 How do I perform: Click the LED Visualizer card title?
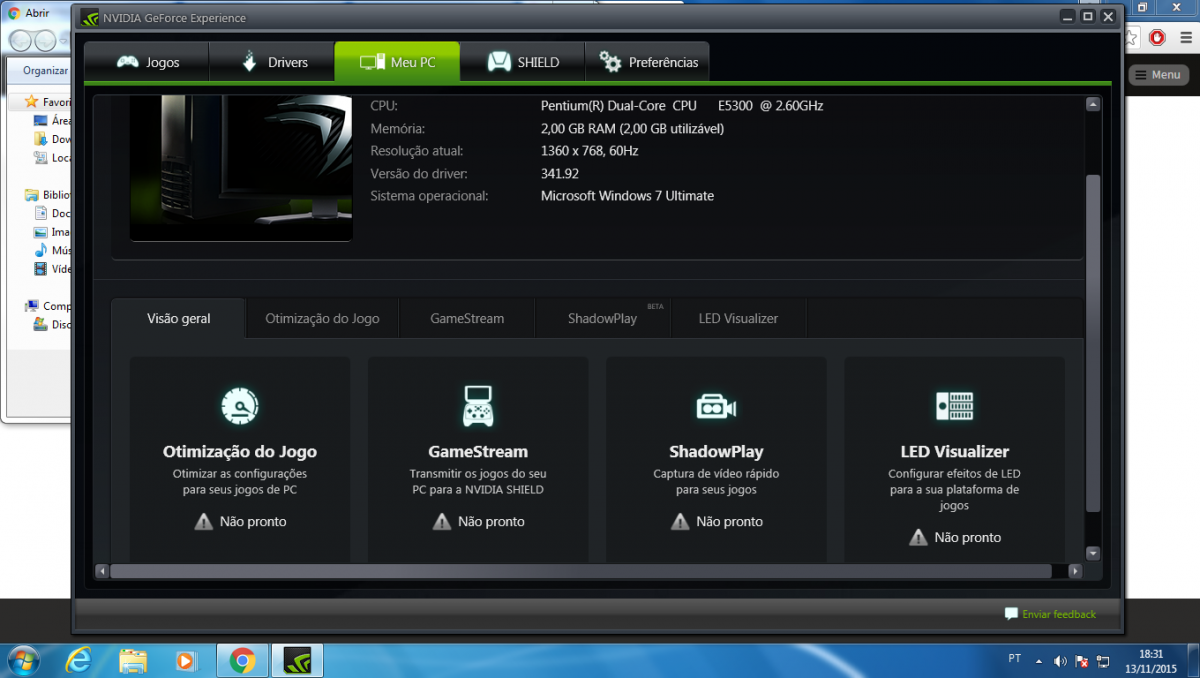pos(954,452)
